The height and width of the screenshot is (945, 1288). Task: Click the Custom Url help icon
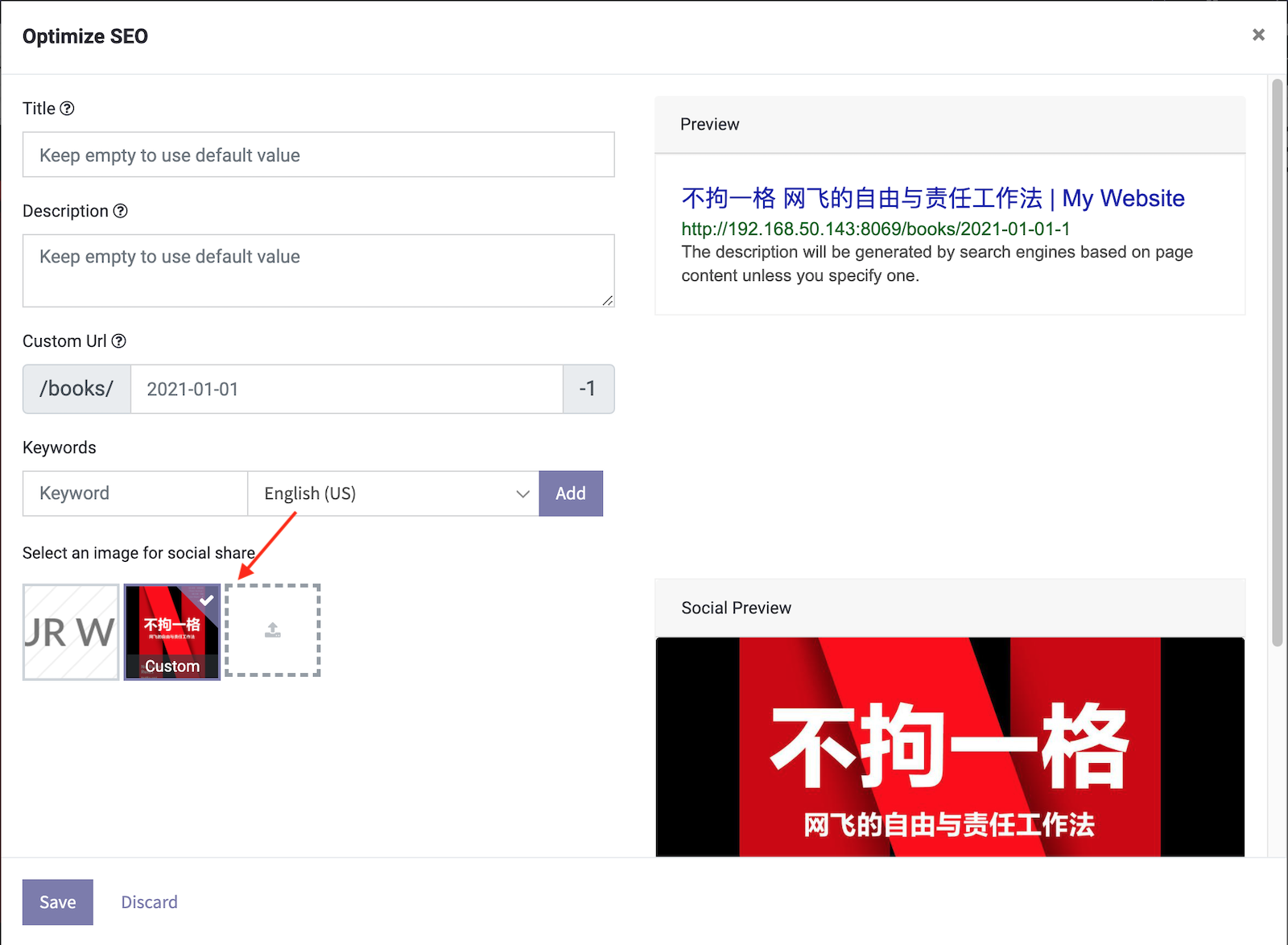[119, 341]
